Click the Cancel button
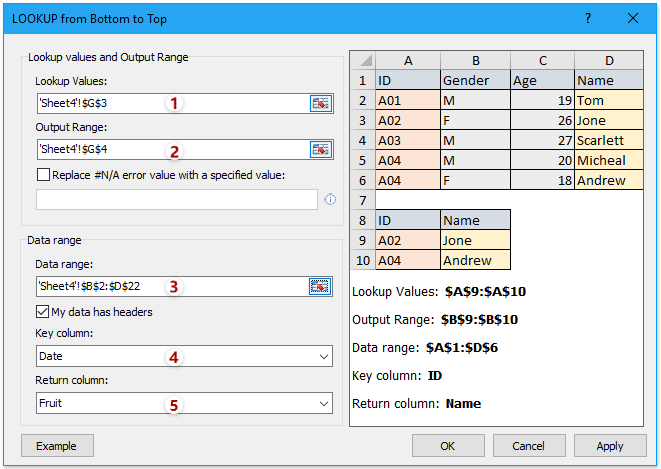The height and width of the screenshot is (469, 661). tap(528, 446)
